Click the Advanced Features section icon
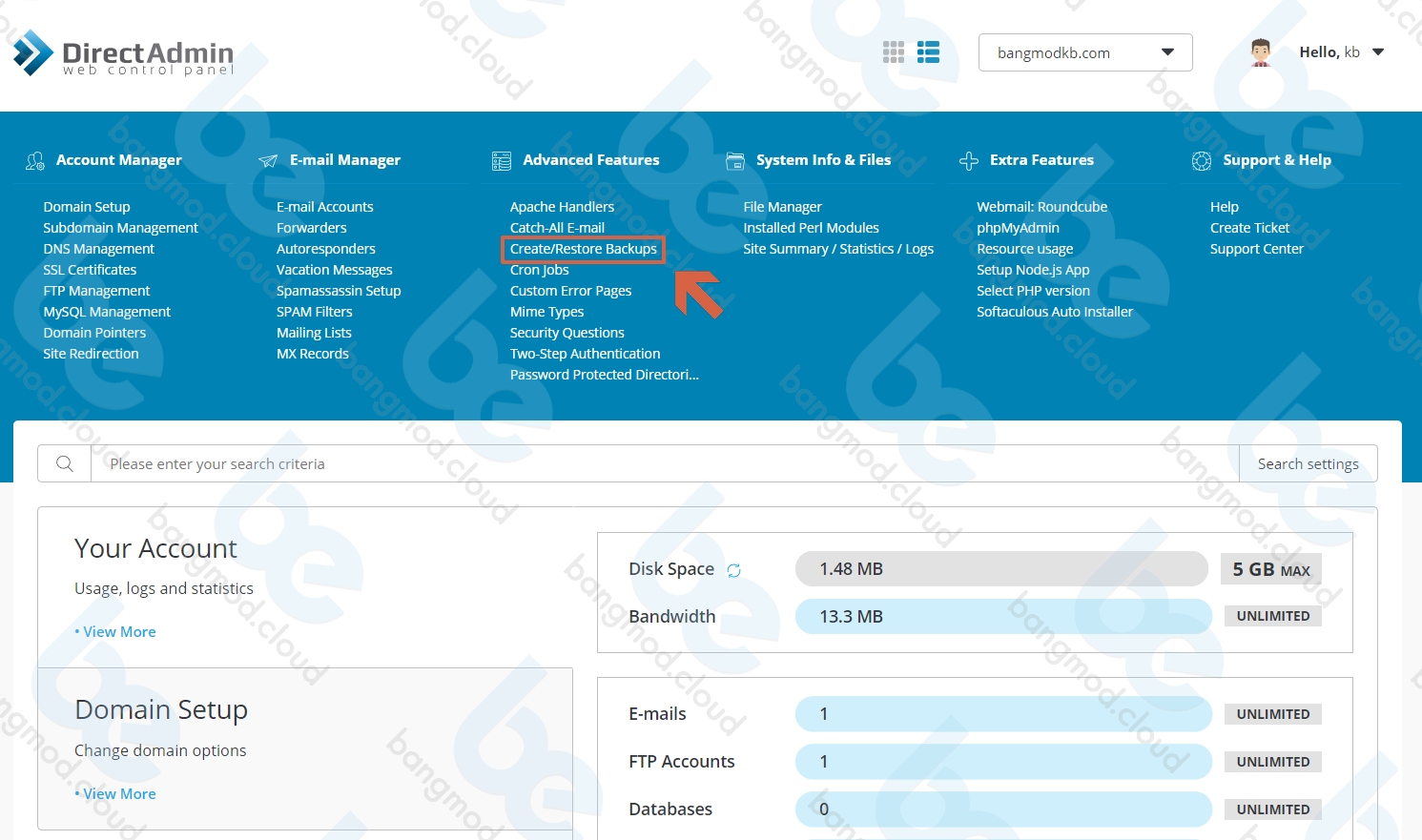Screen dimensions: 1422x840 502,161
